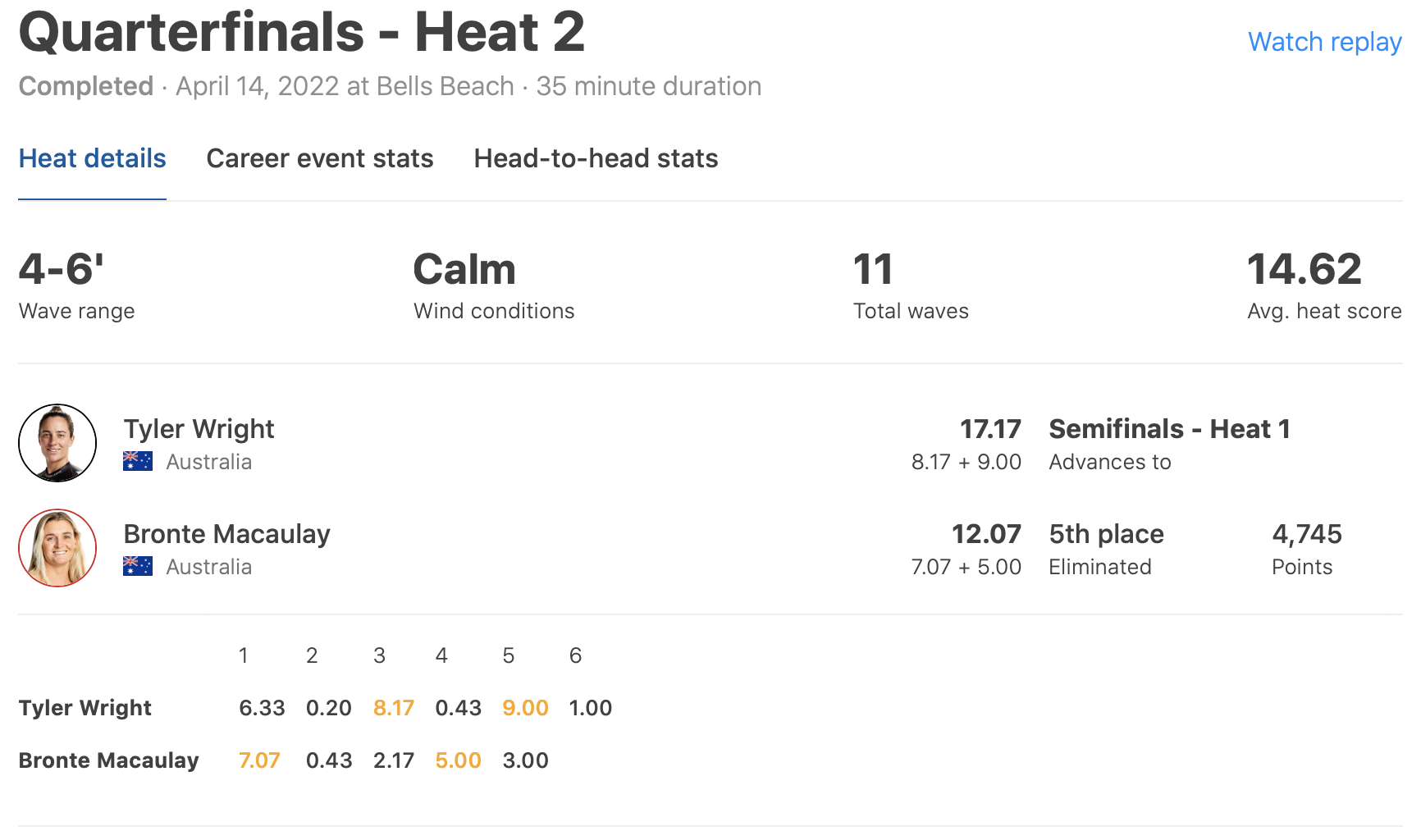The height and width of the screenshot is (840, 1421).
Task: Open Bronte Macaulay's name in results
Action: tap(226, 534)
